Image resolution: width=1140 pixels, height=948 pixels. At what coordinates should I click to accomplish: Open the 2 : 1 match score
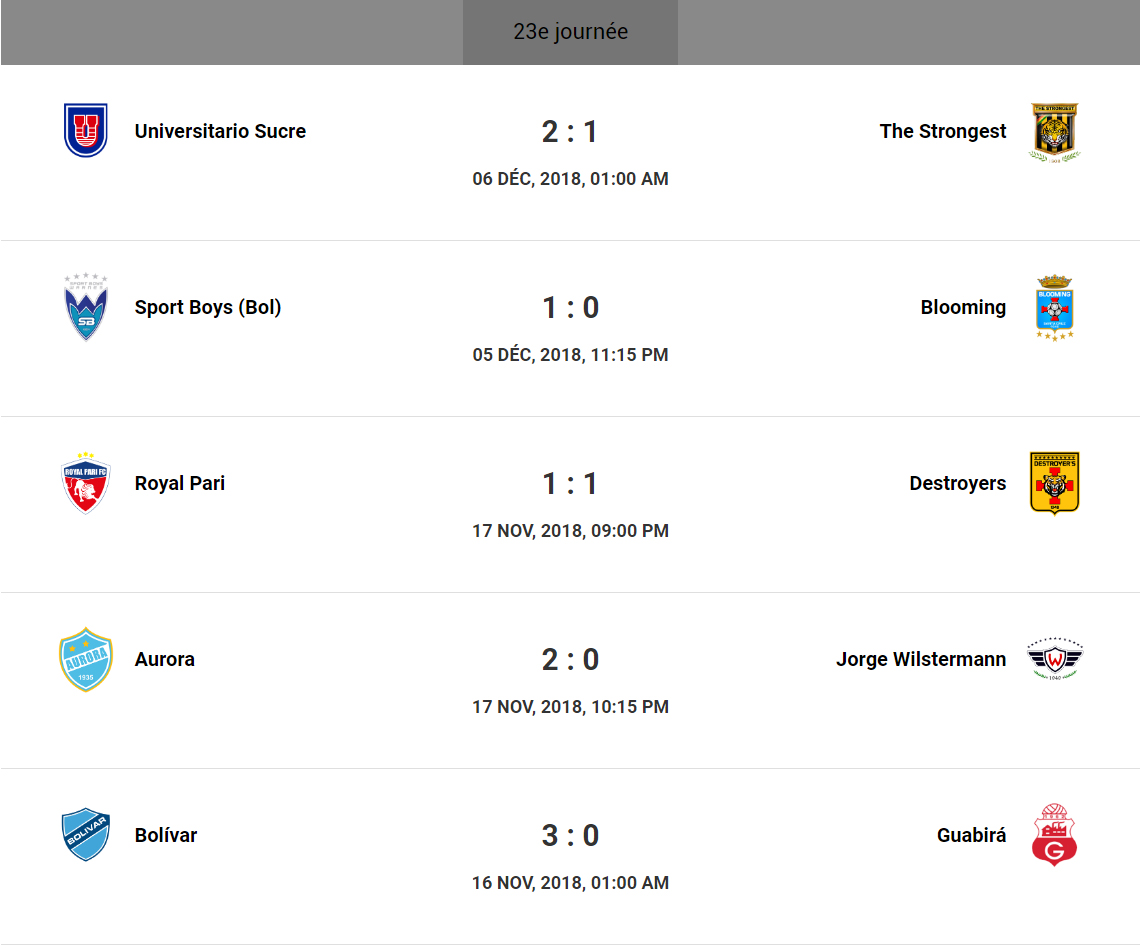570,132
